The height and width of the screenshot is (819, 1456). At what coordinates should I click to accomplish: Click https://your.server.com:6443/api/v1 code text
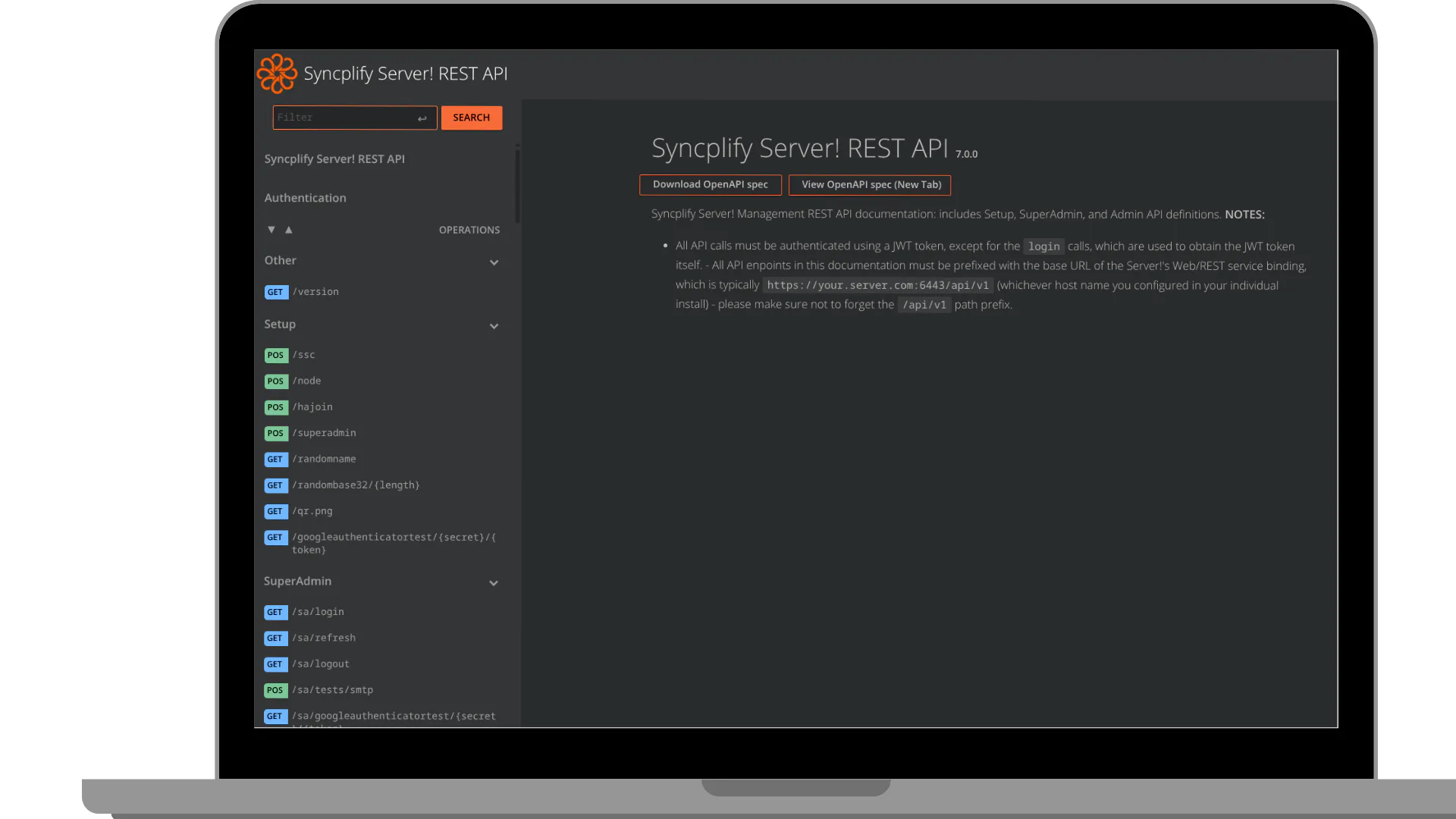[x=878, y=285]
